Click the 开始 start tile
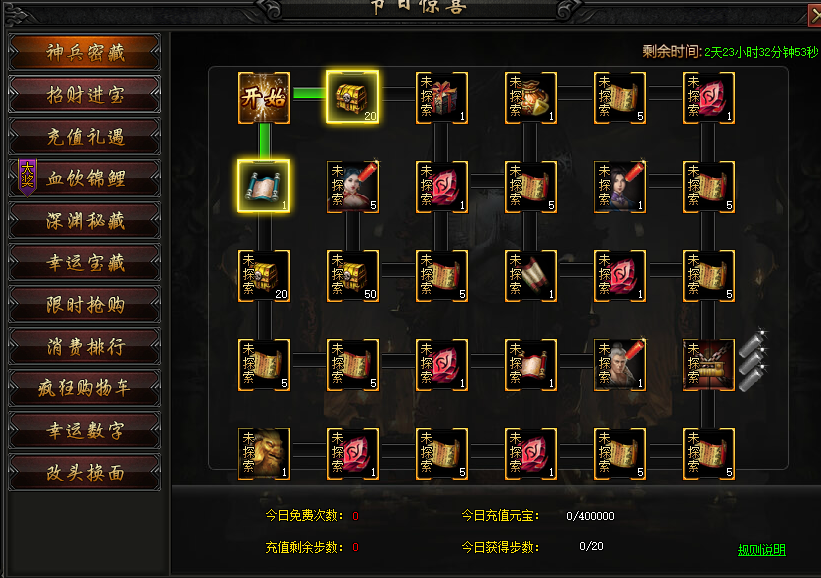The image size is (821, 578). click(x=264, y=98)
